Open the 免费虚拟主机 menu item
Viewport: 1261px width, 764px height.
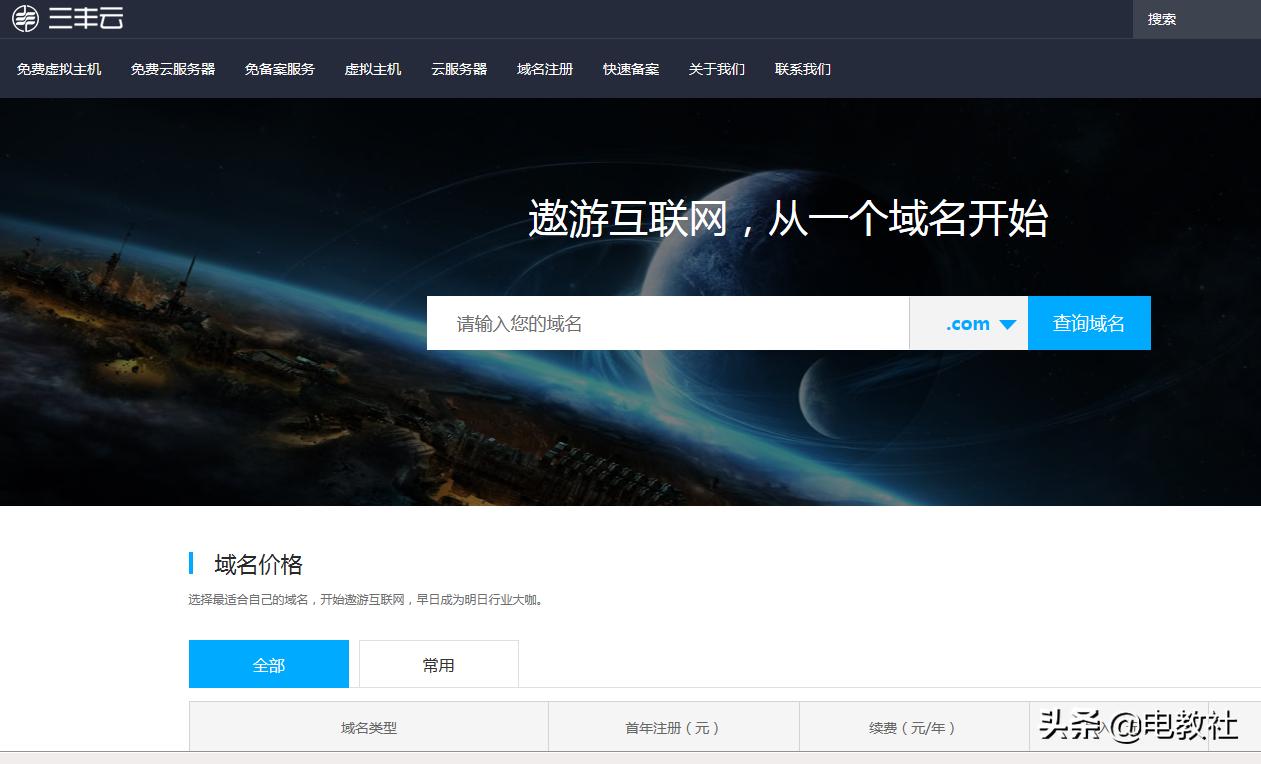59,68
